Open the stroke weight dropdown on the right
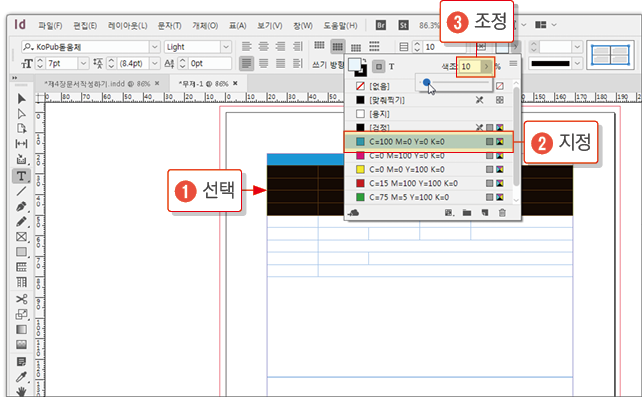The height and width of the screenshot is (397, 642). click(577, 47)
